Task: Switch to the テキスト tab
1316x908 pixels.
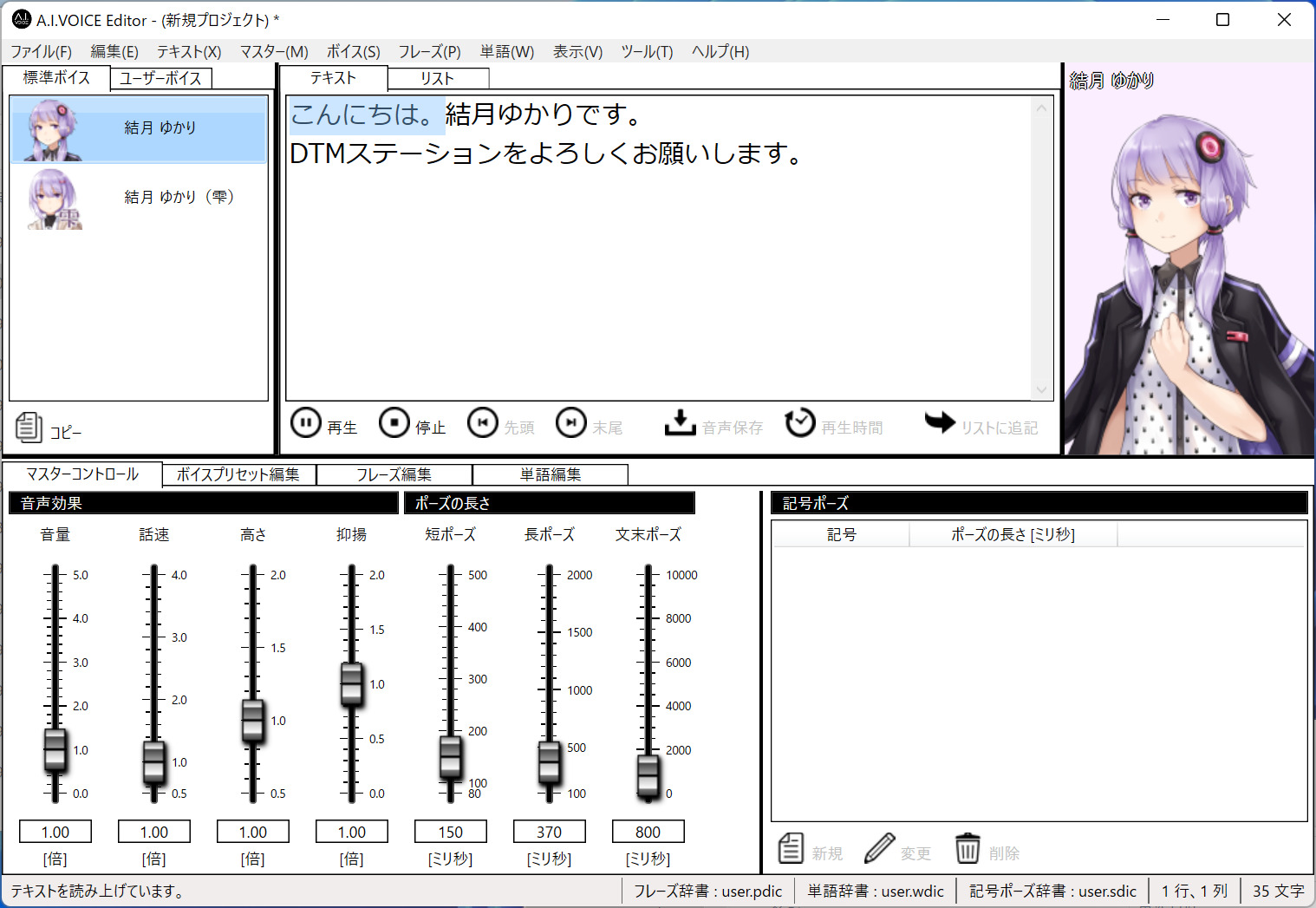Action: (334, 77)
